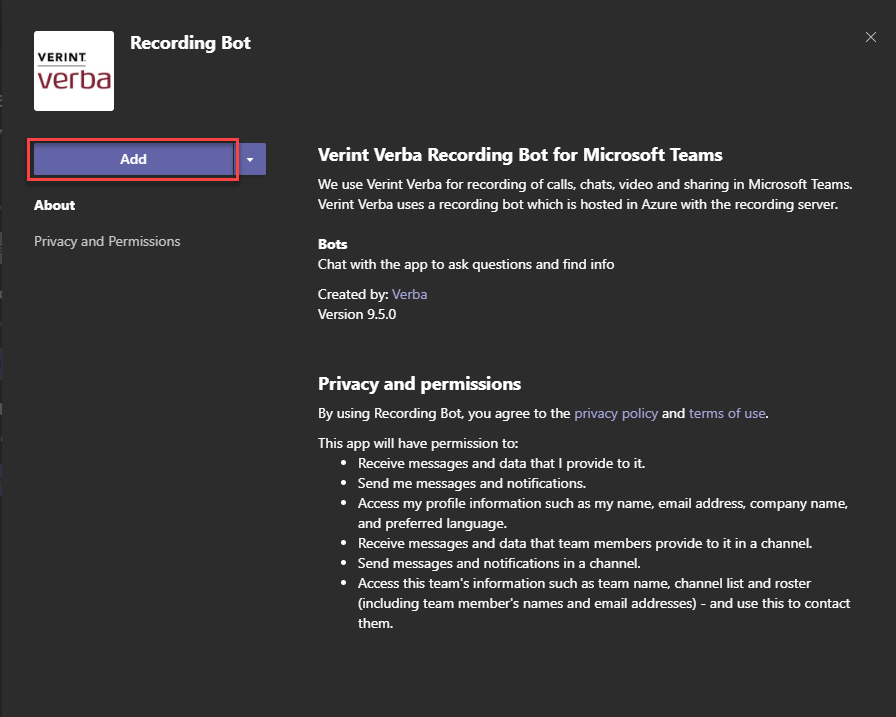Image resolution: width=896 pixels, height=717 pixels.
Task: Click the Privacy and permissions heading
Action: click(x=419, y=384)
